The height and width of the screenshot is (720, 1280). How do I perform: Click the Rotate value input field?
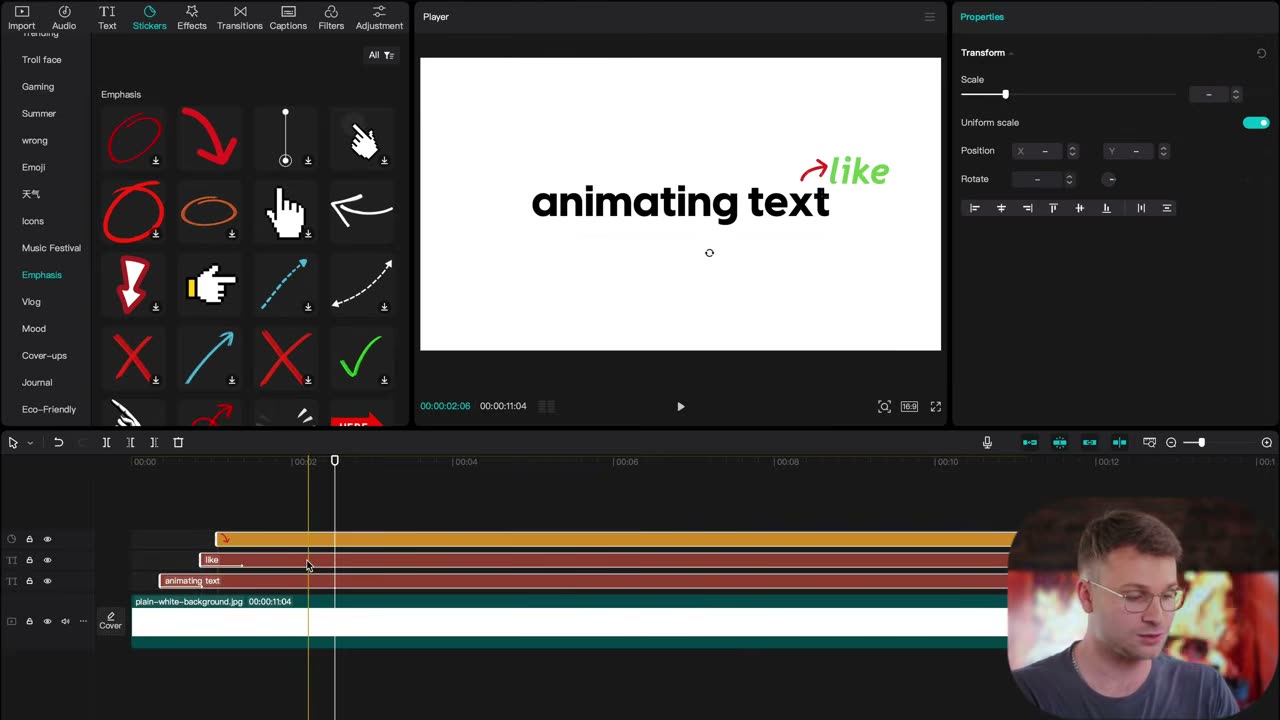[x=1037, y=179]
